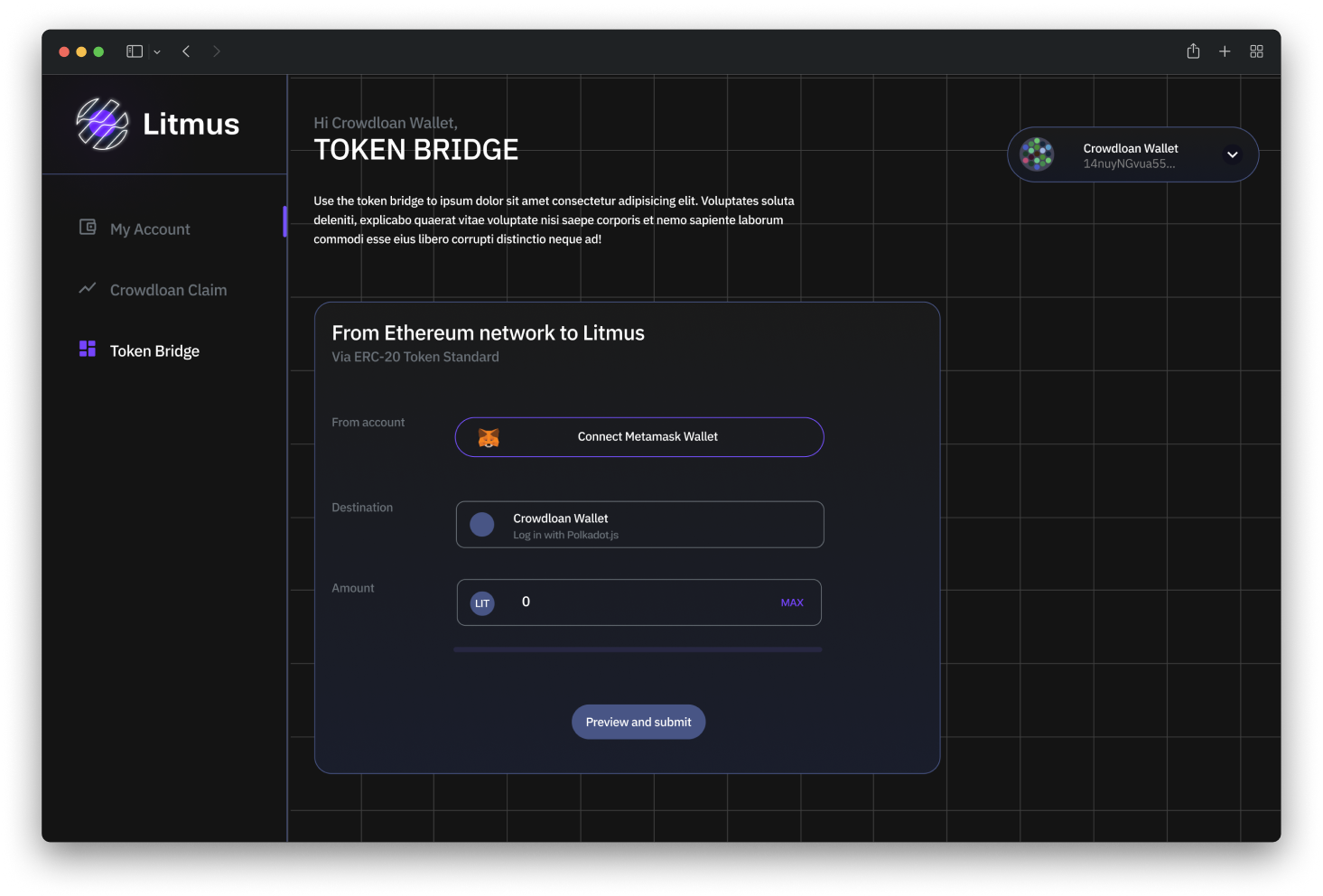Viewport: 1323px width, 896px height.
Task: Click the wallet address 14nuyNGvua55...
Action: pos(1130,164)
